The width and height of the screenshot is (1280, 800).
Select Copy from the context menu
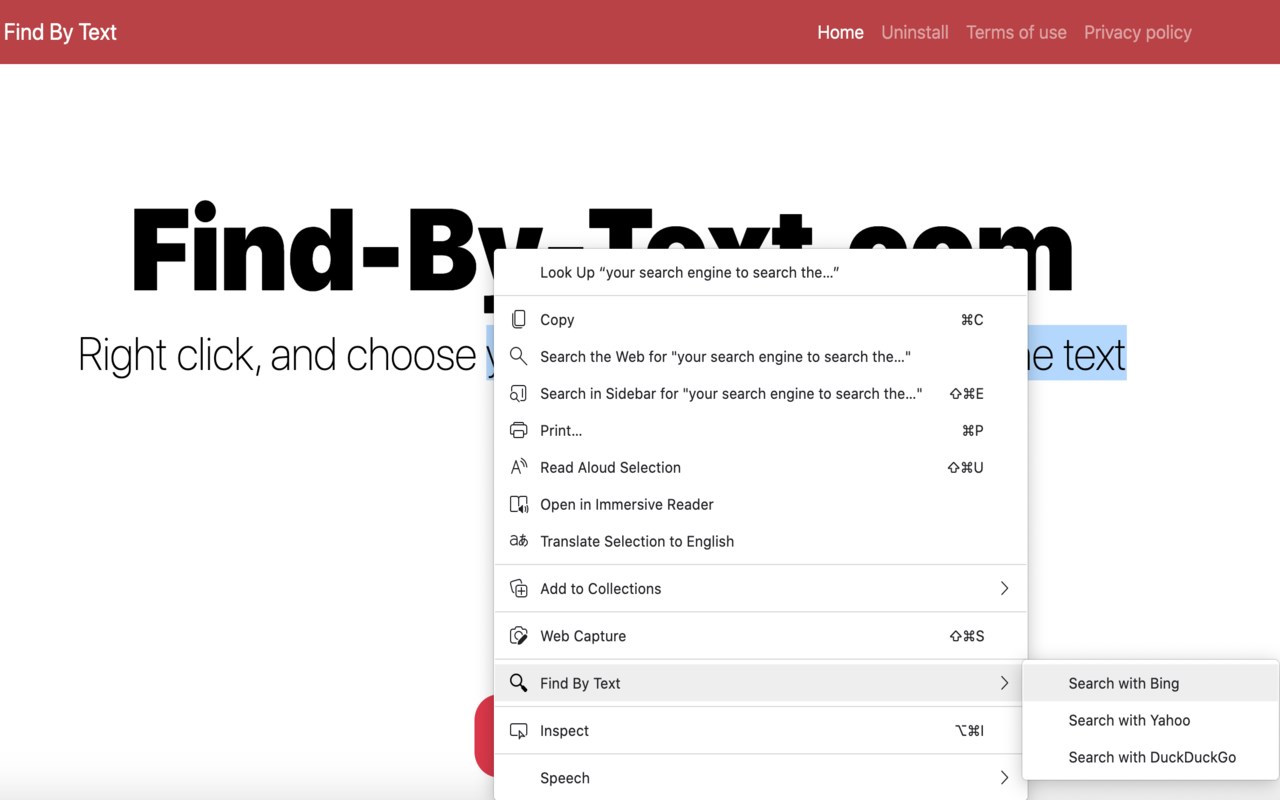[x=761, y=320]
